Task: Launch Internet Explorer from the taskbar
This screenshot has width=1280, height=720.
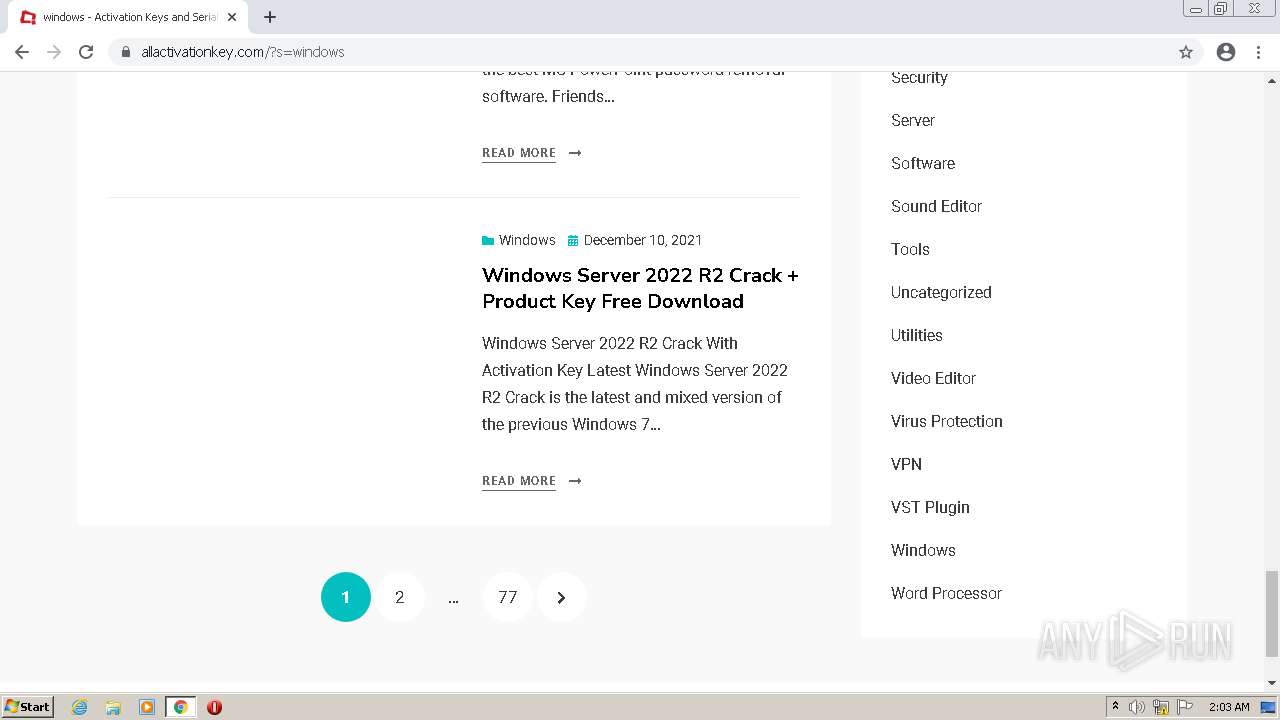Action: coord(80,707)
